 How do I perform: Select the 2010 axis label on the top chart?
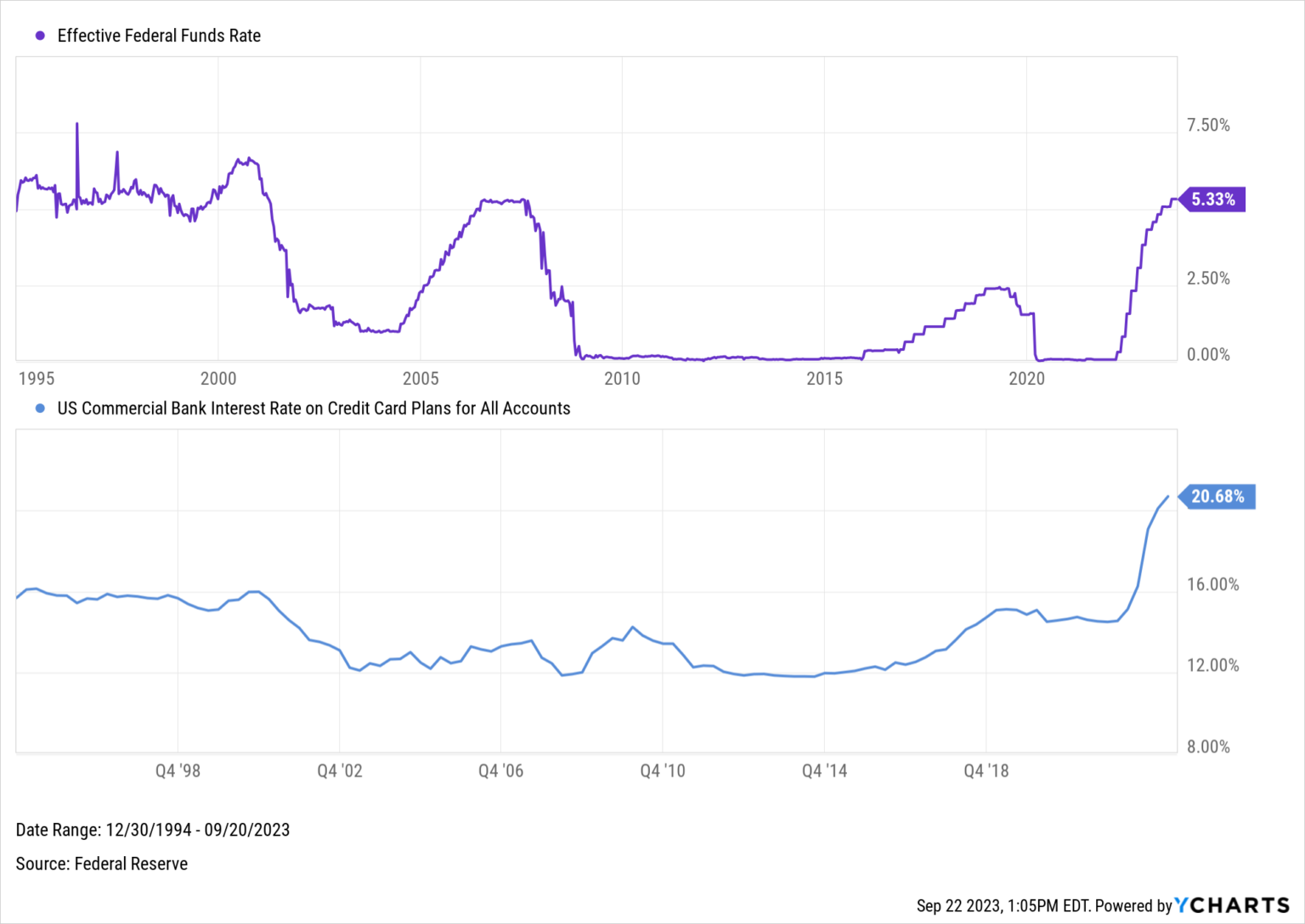(623, 380)
